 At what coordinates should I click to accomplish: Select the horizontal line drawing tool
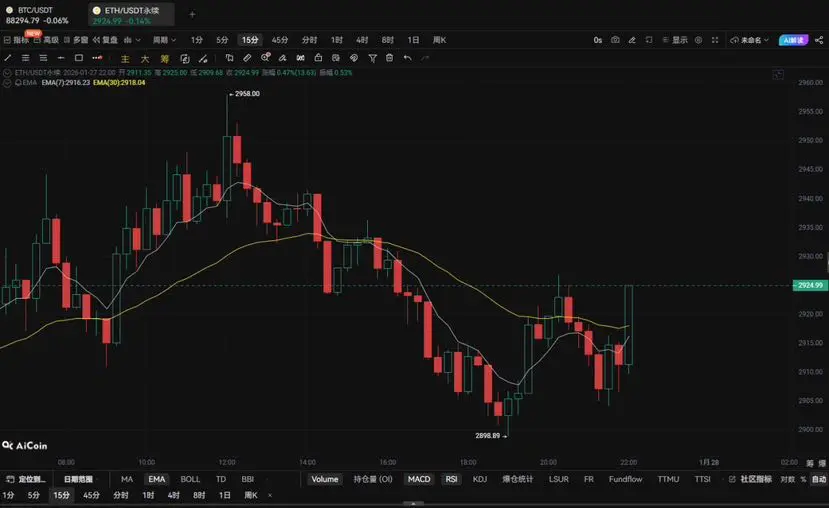(61, 58)
